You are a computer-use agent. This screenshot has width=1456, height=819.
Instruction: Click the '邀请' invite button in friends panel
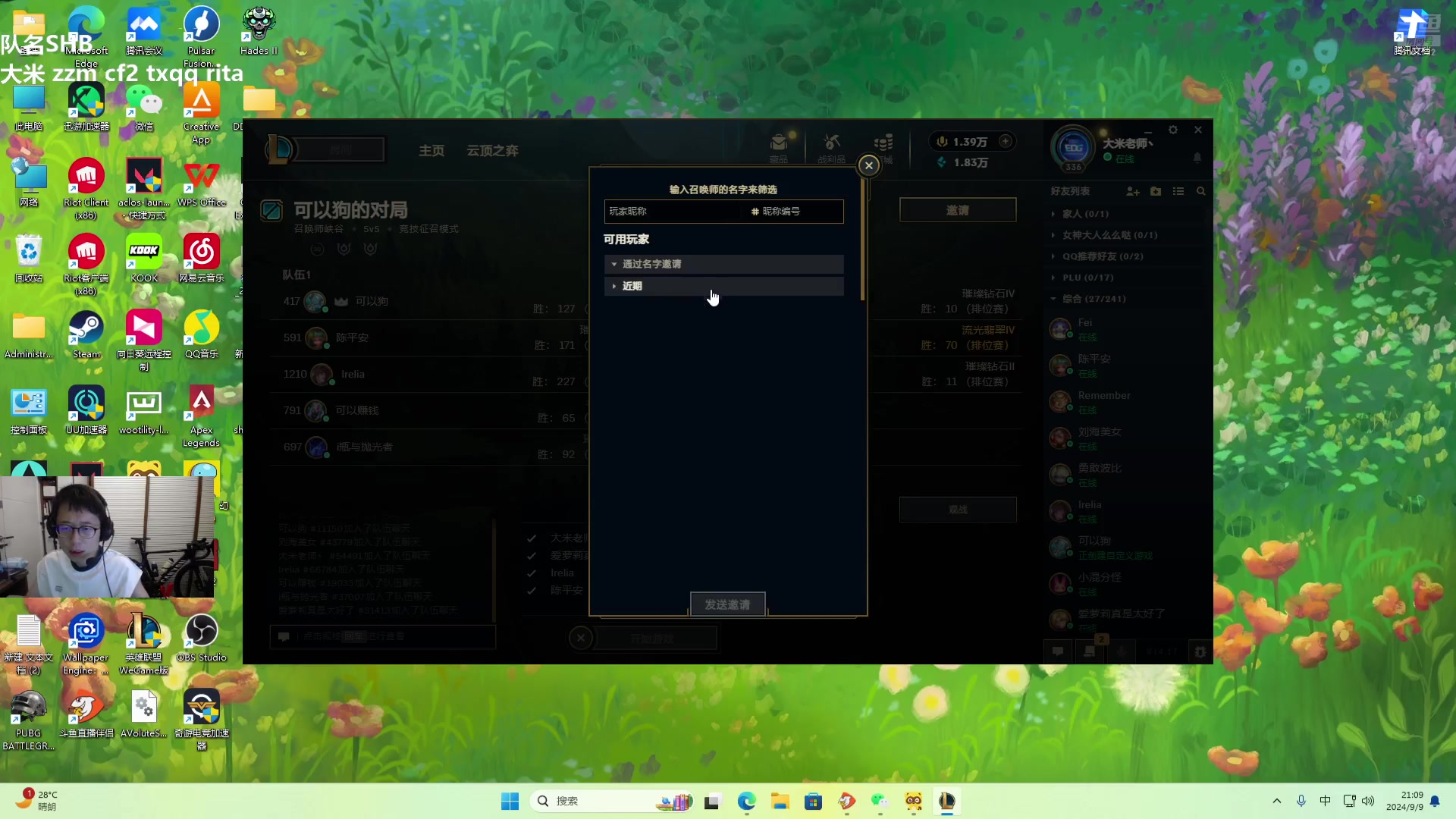click(x=958, y=210)
